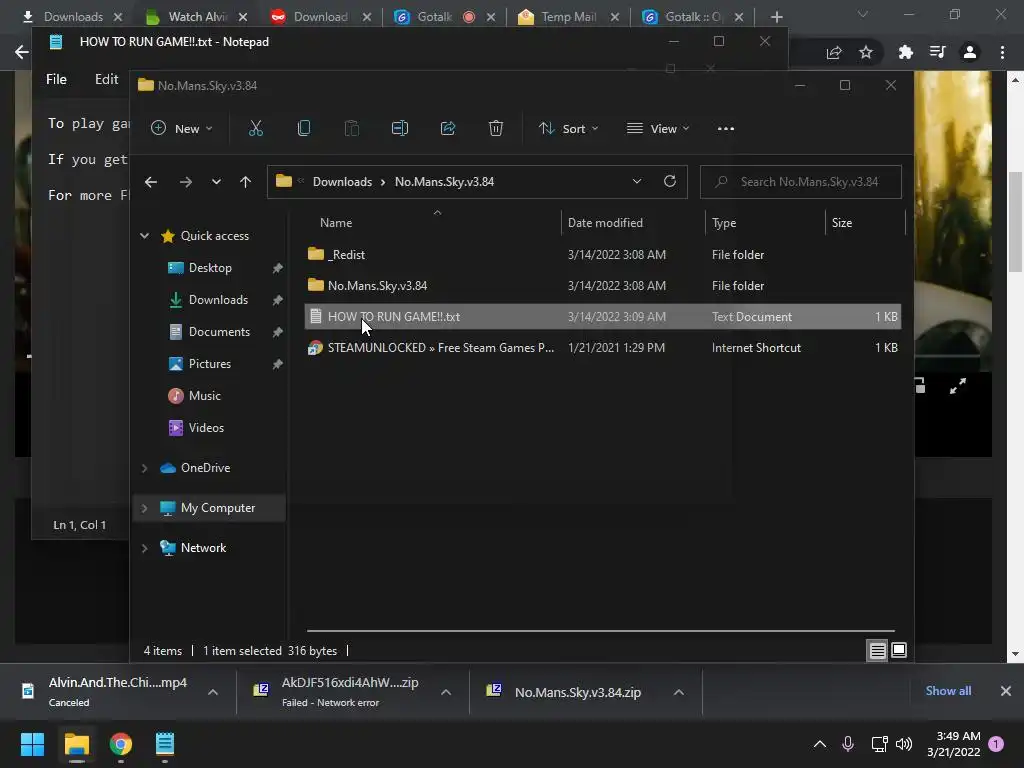Select Documents in the navigation pane
Image resolution: width=1024 pixels, height=768 pixels.
tap(219, 332)
